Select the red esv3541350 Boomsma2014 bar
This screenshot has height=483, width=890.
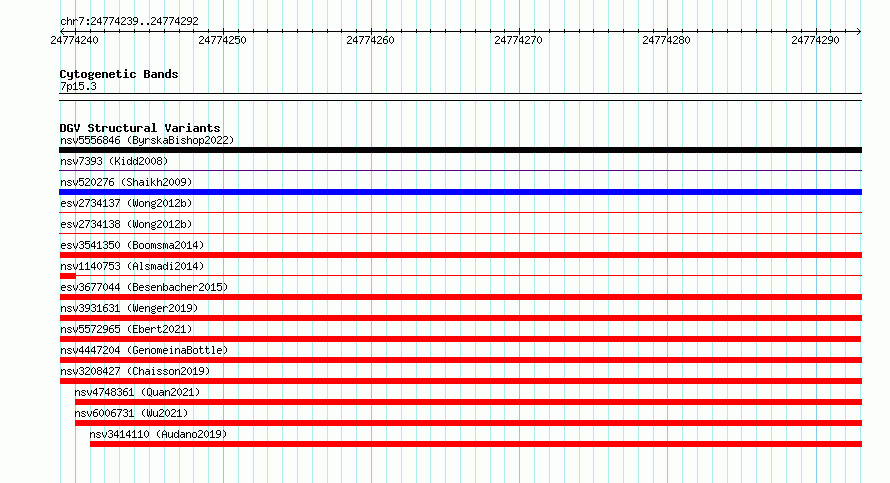tap(460, 255)
